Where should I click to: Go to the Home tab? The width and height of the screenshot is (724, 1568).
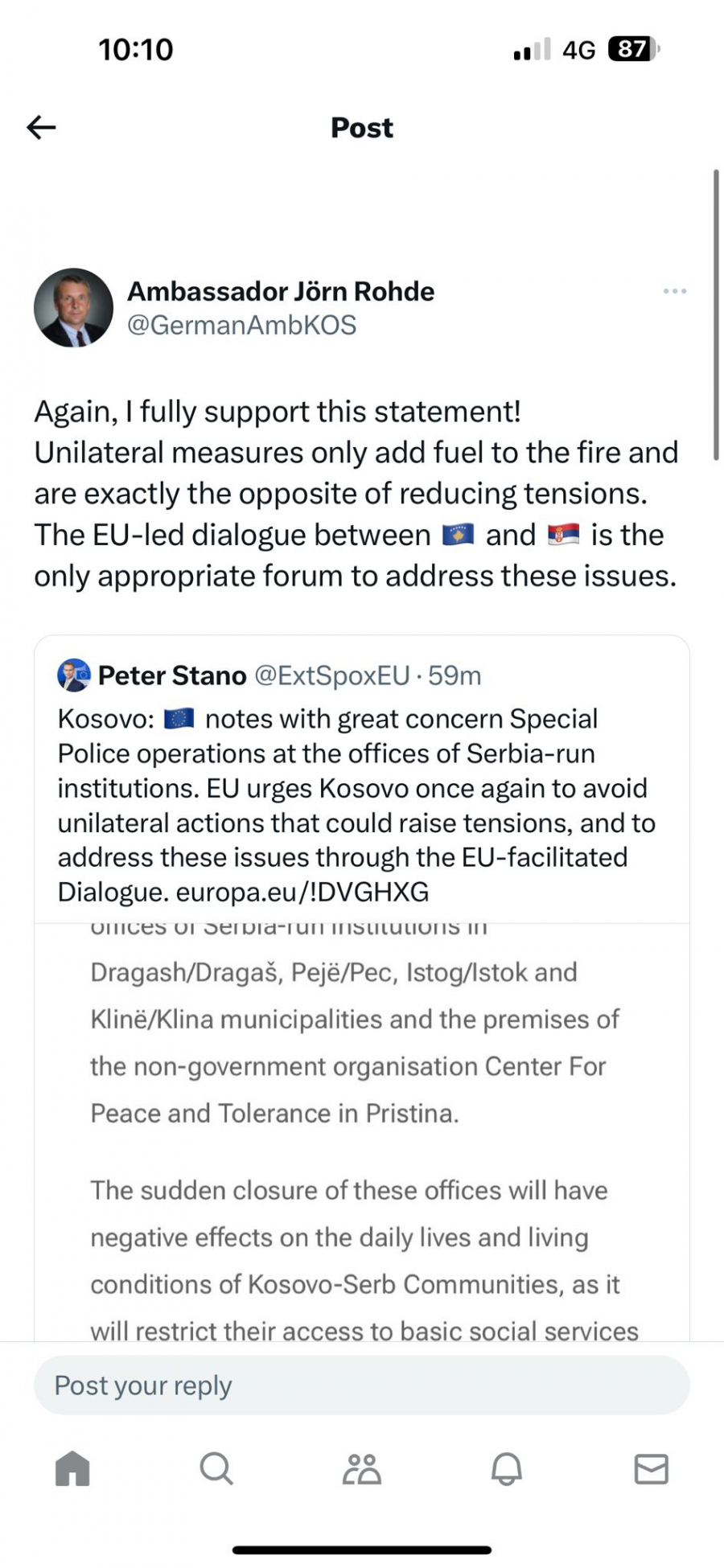(72, 1469)
